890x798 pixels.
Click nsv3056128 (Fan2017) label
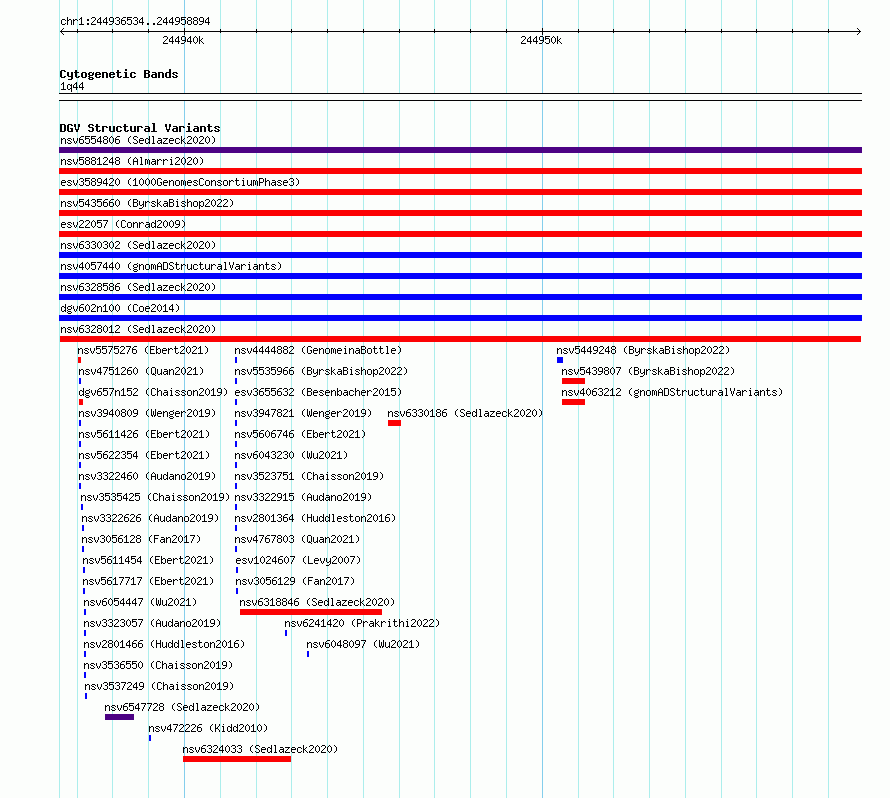[141, 539]
